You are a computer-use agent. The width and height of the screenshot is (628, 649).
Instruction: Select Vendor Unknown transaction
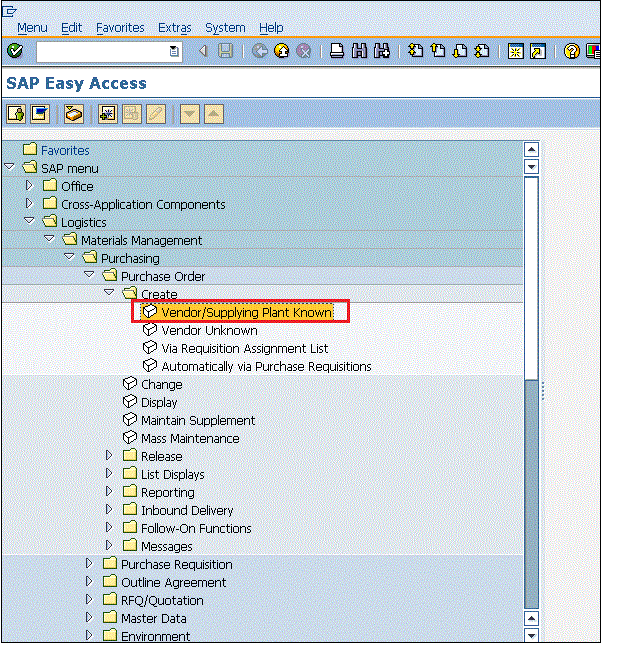tap(209, 331)
